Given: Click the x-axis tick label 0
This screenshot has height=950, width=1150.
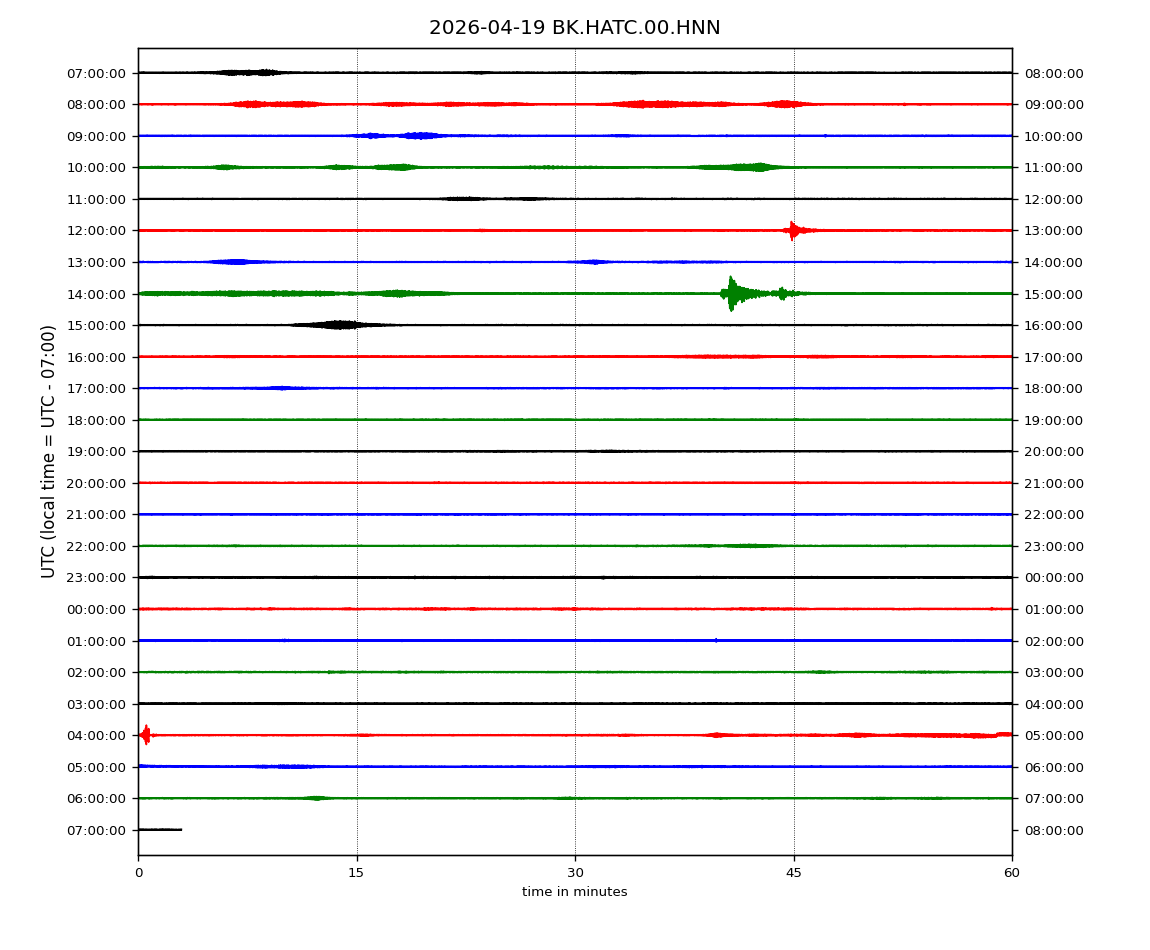Looking at the screenshot, I should (138, 873).
